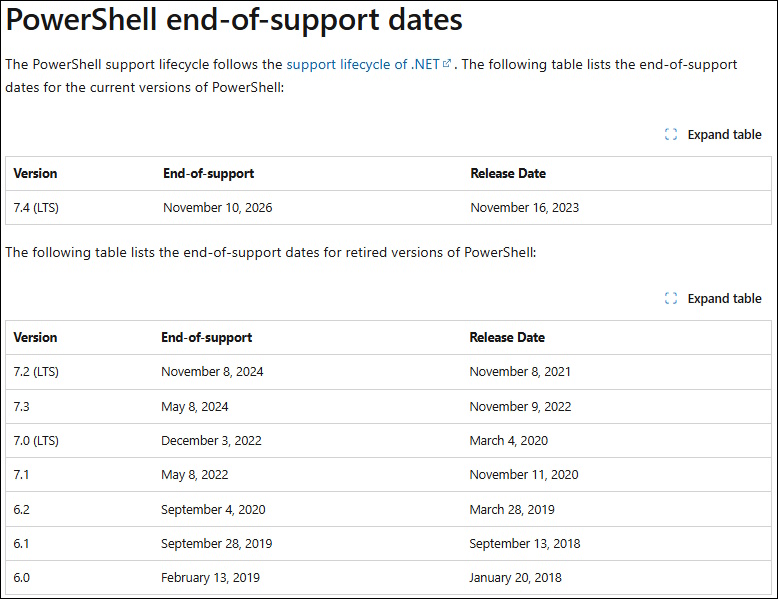Click the March 4, 2020 release date

pos(509,441)
